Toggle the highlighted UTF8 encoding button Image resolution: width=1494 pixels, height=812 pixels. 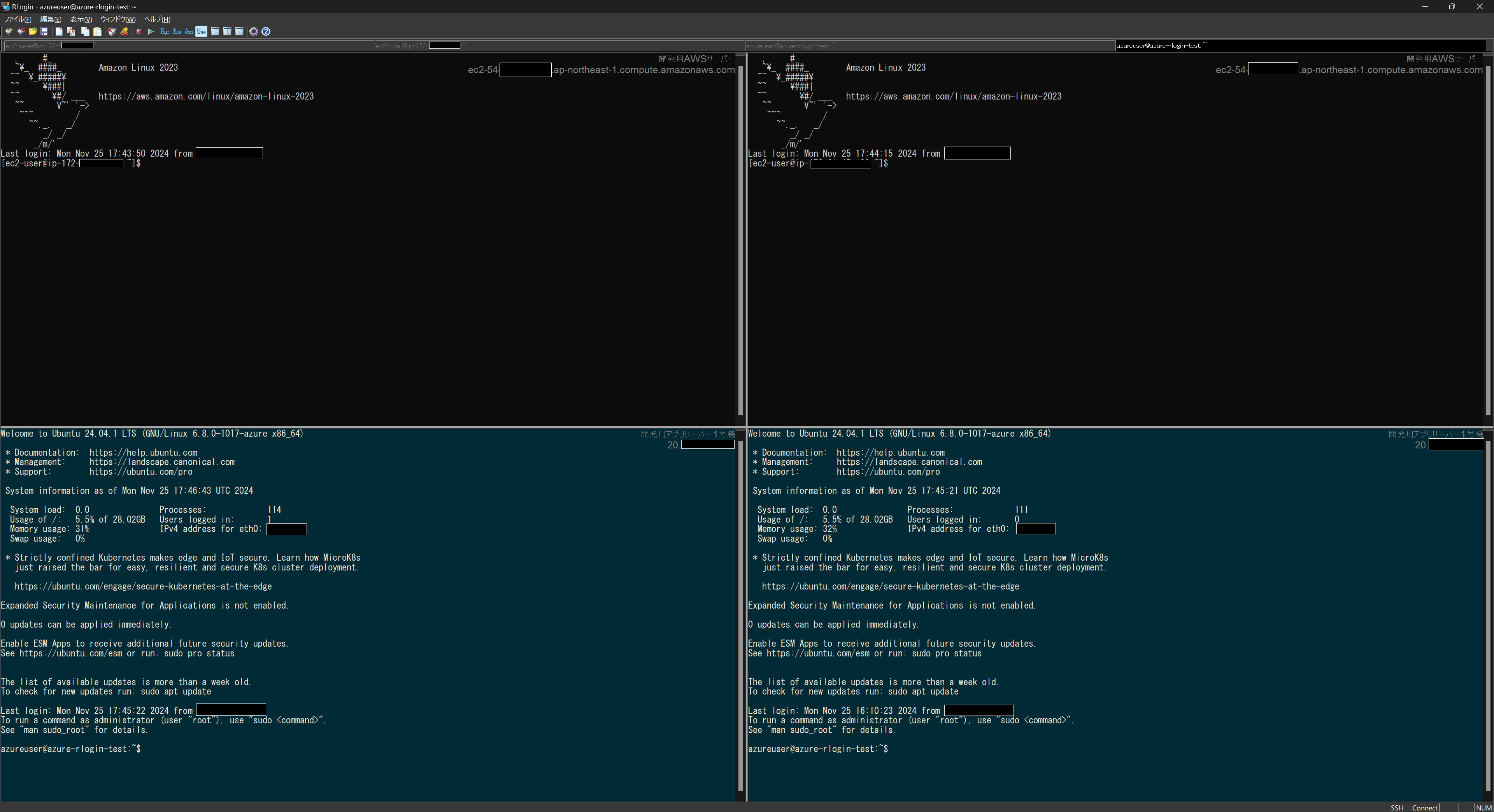click(201, 32)
